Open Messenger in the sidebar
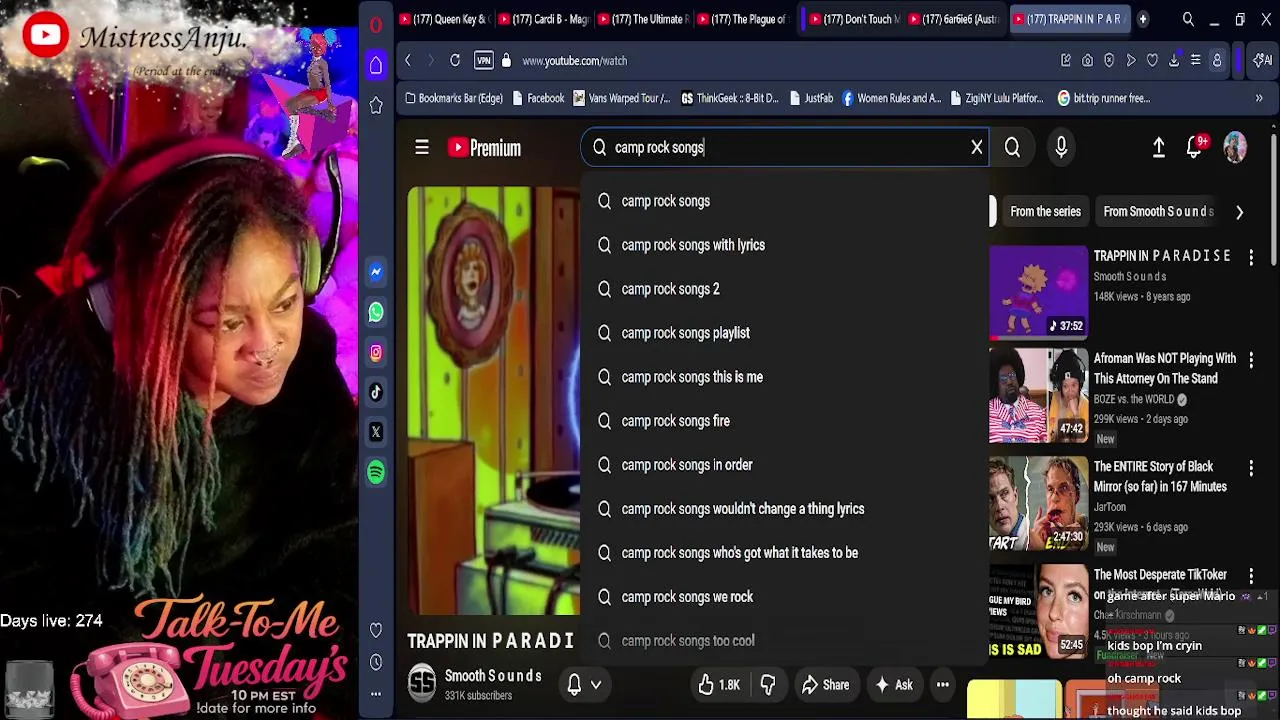Screen dimensions: 1280x720 [x=376, y=272]
